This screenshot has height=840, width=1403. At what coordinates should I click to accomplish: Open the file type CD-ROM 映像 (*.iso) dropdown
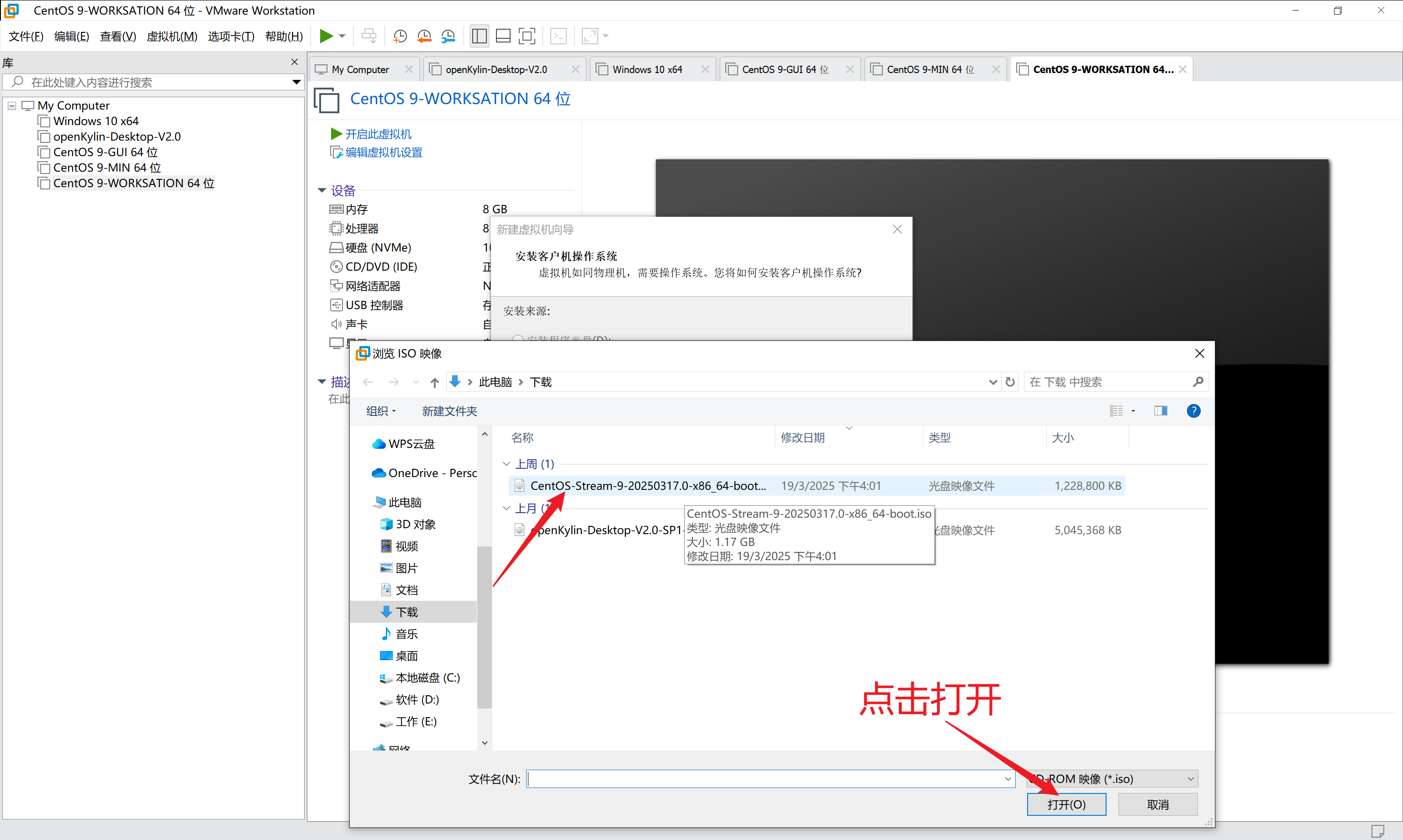pos(1112,779)
